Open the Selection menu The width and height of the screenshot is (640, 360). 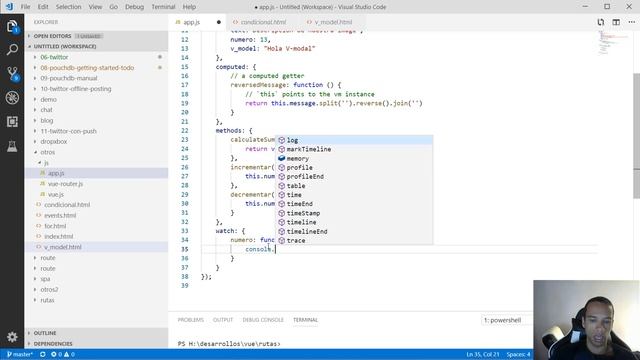pos(68,7)
